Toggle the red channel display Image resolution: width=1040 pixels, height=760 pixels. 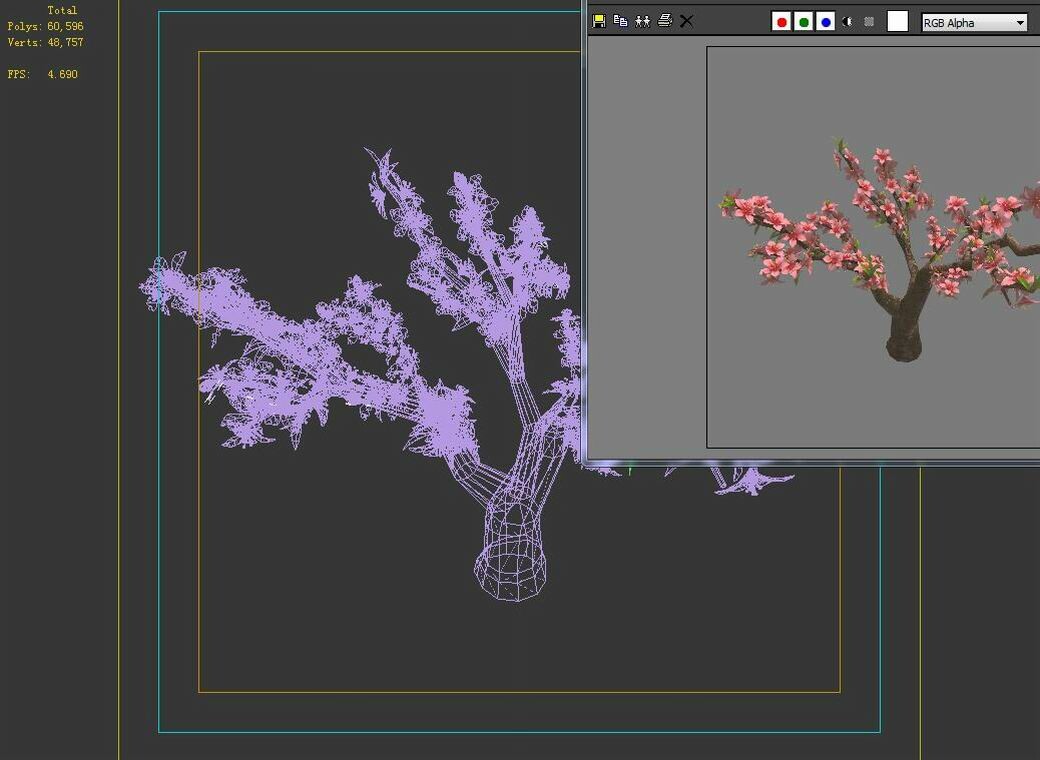tap(781, 21)
